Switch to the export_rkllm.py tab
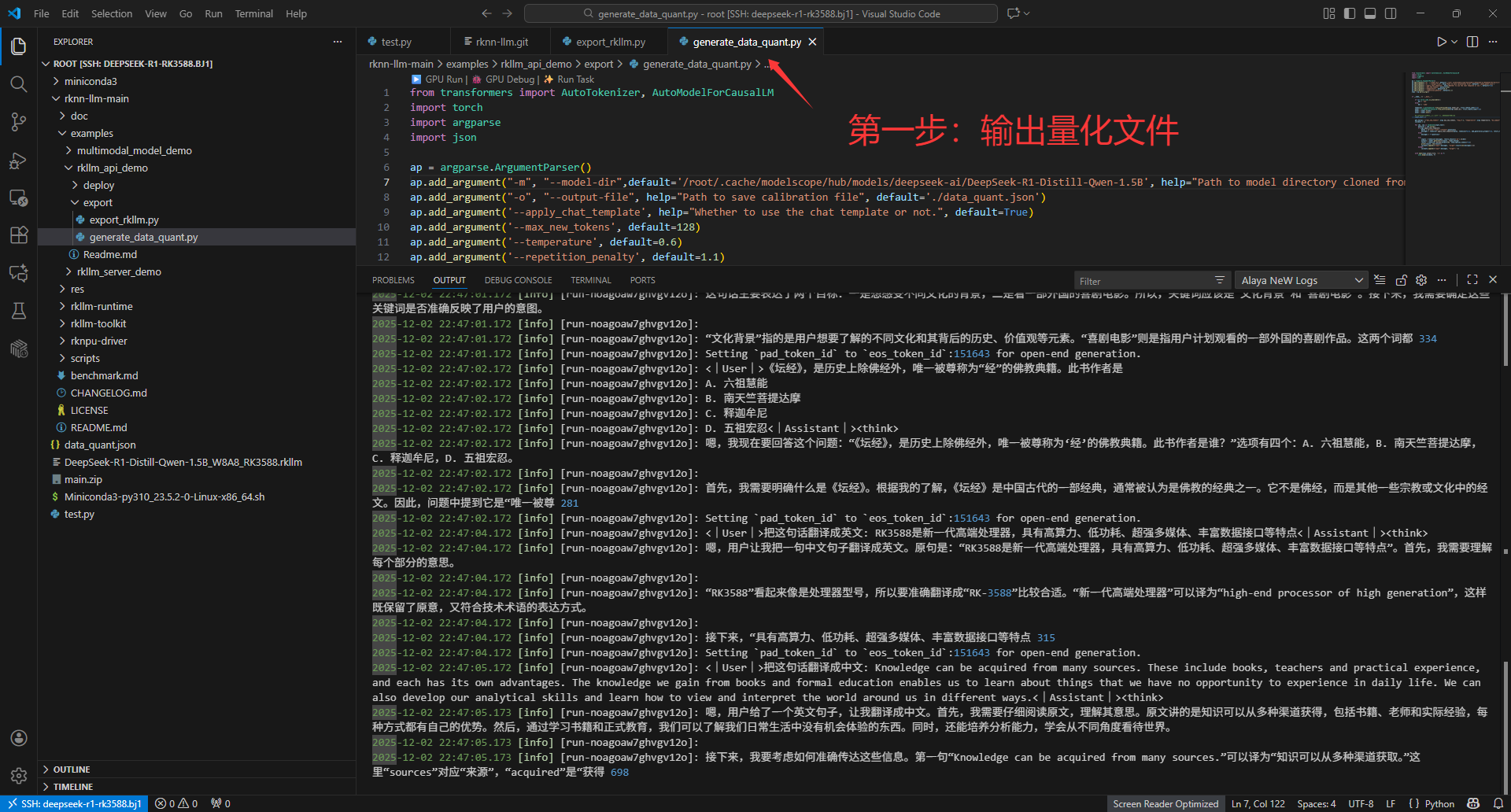 coord(610,42)
